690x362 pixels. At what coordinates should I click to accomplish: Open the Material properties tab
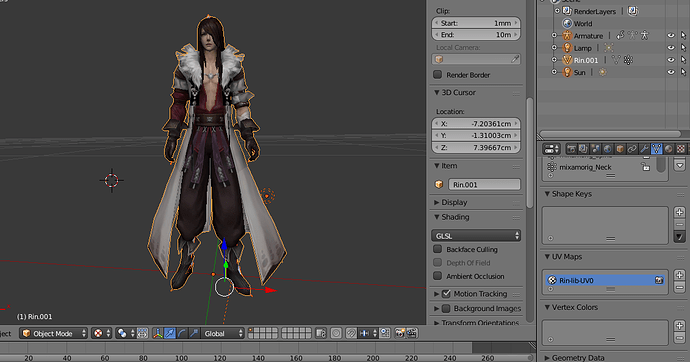pyautogui.click(x=668, y=149)
